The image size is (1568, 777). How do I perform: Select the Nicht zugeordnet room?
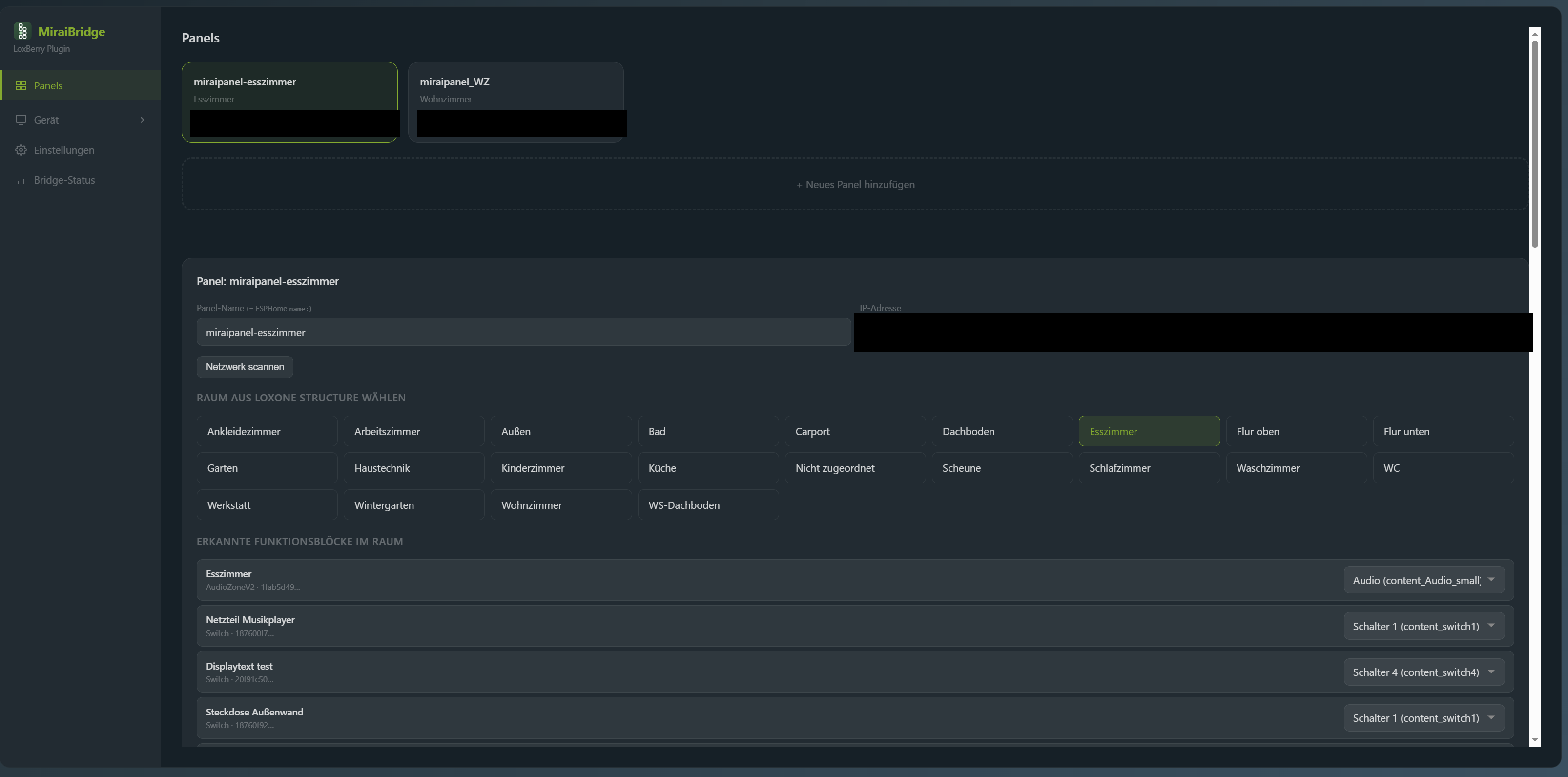(x=855, y=468)
